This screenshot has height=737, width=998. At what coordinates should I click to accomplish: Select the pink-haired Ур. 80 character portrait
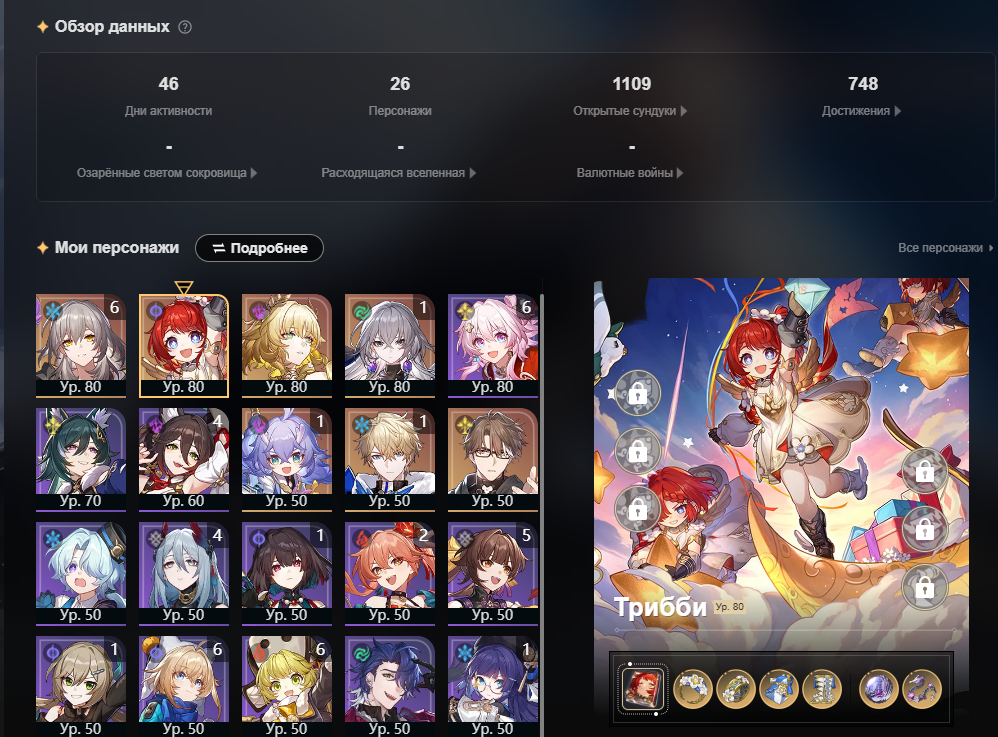coord(493,346)
